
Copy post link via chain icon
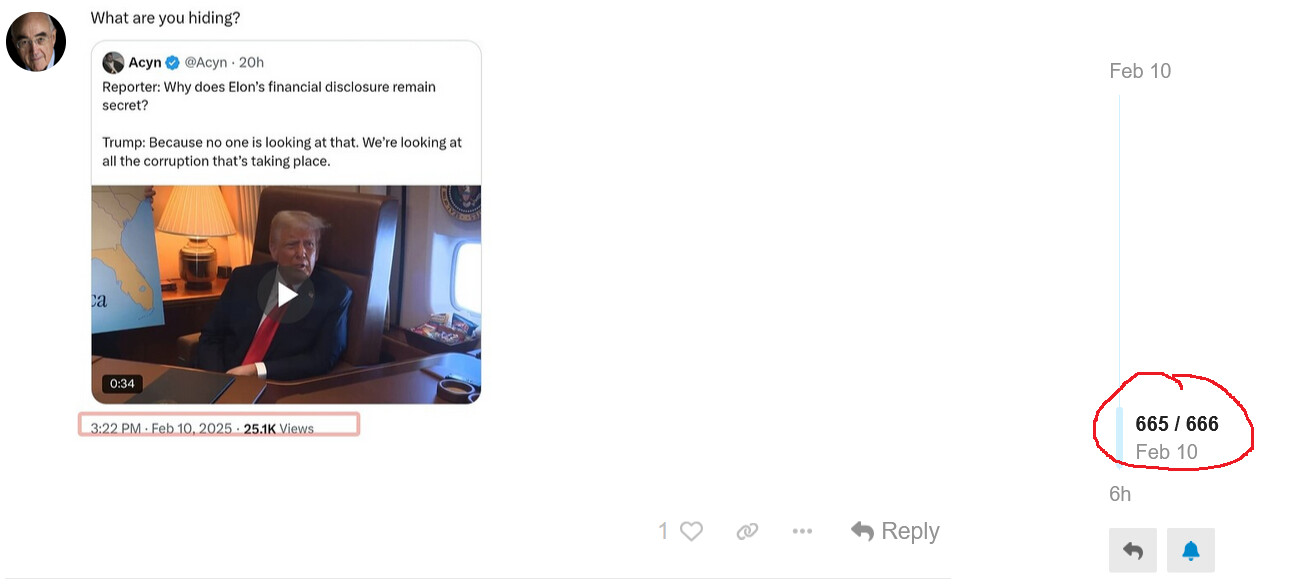tap(747, 532)
